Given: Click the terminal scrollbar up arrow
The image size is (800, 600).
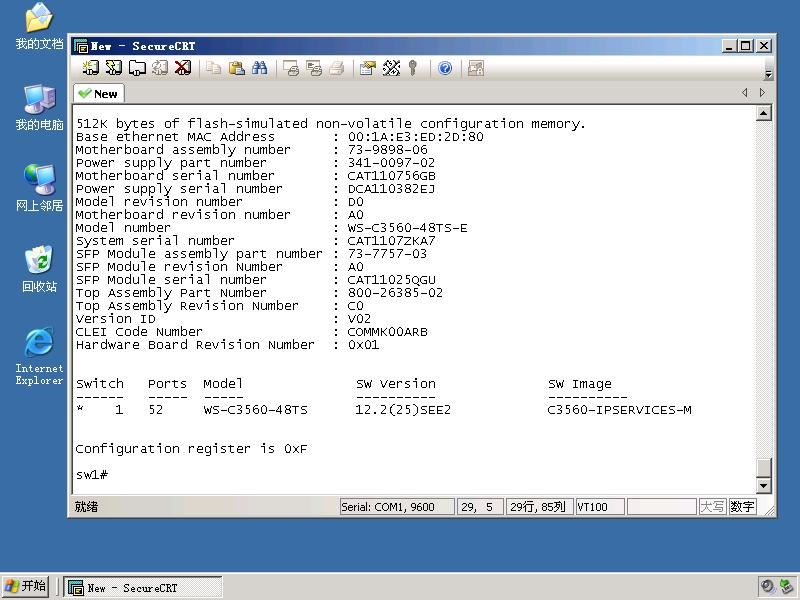Looking at the screenshot, I should coord(763,113).
